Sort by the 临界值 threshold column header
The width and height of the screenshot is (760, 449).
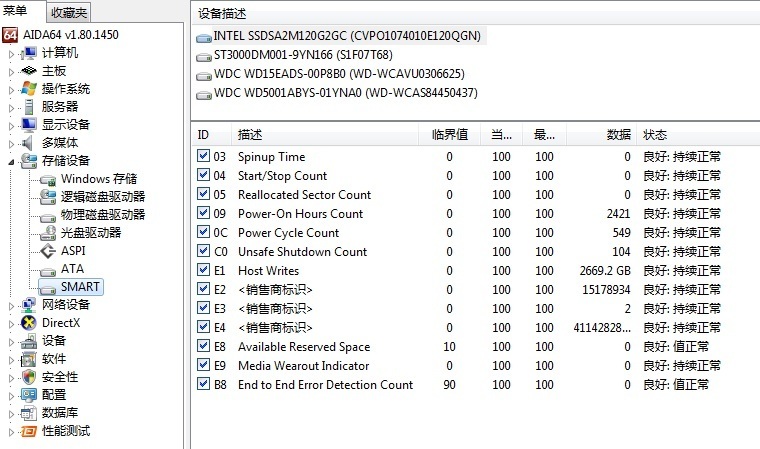click(x=449, y=135)
